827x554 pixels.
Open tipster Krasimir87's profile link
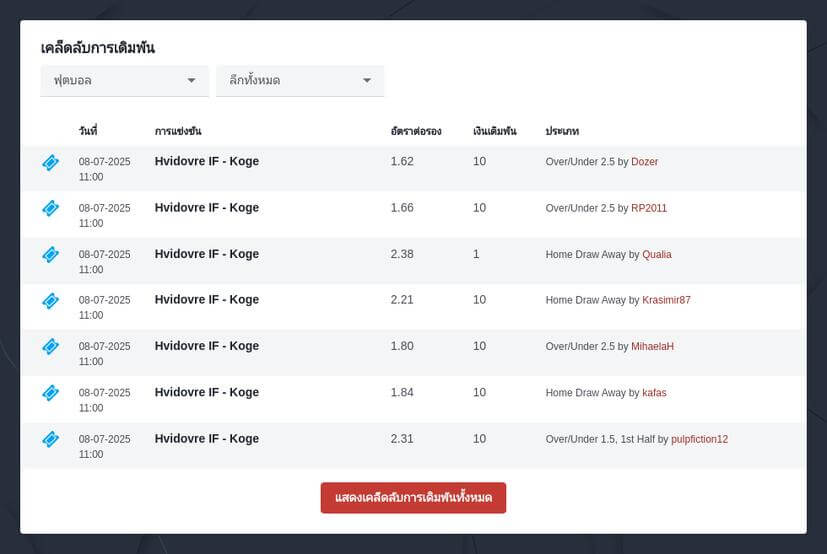(666, 300)
